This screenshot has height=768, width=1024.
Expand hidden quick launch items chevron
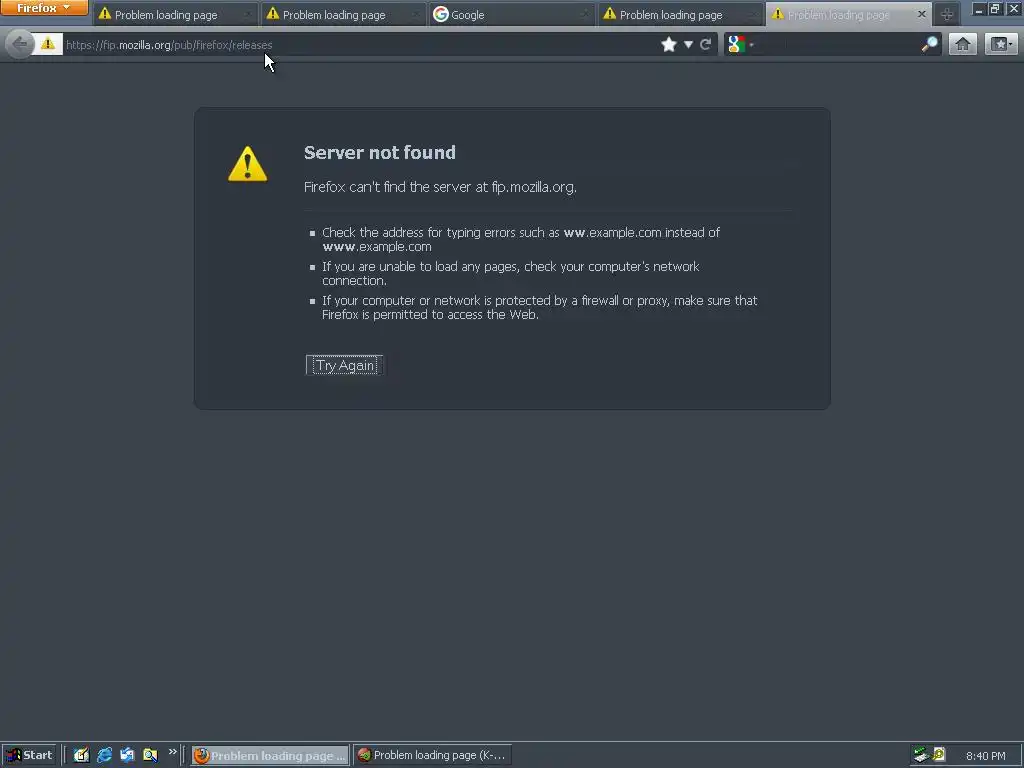click(x=172, y=752)
